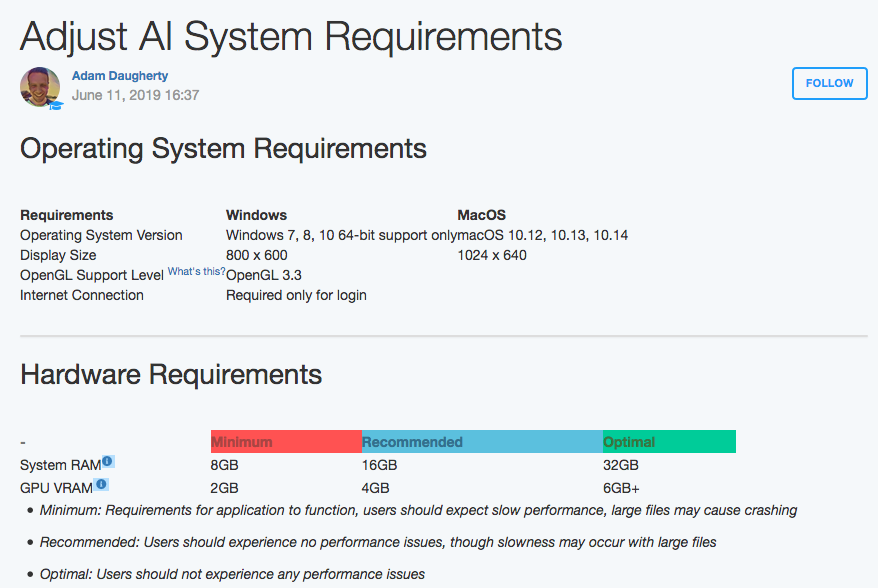Click the "Requirements" column header
Image resolution: width=878 pixels, height=588 pixels.
tap(67, 215)
